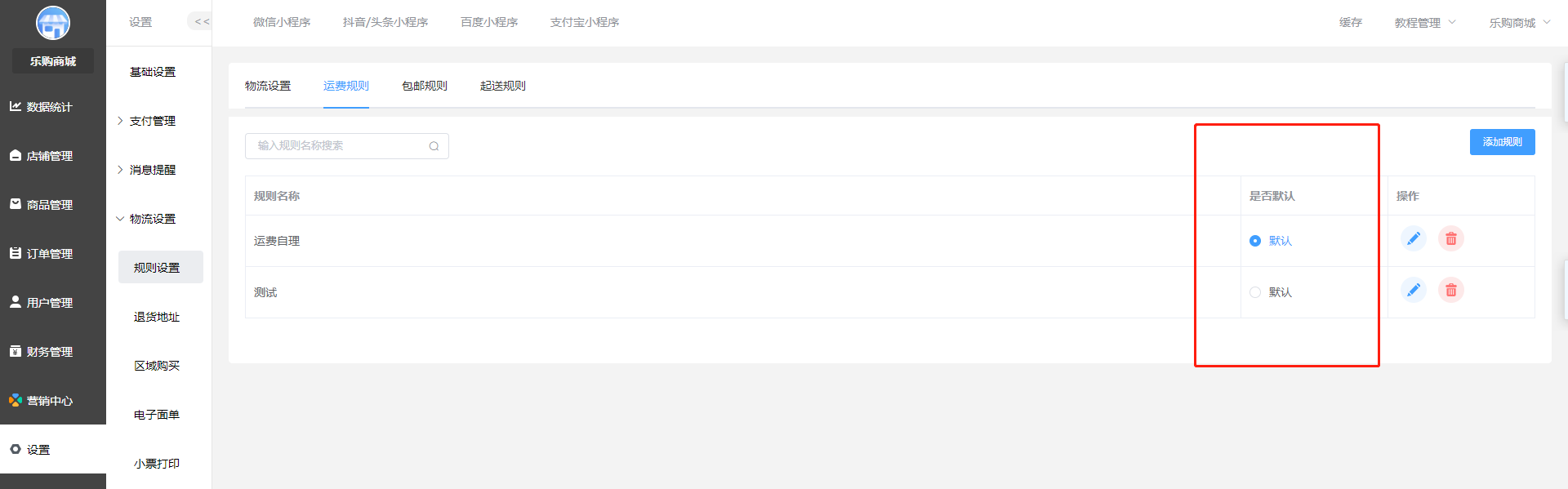Image resolution: width=1568 pixels, height=489 pixels.
Task: Click the search magnifier icon
Action: 434,146
